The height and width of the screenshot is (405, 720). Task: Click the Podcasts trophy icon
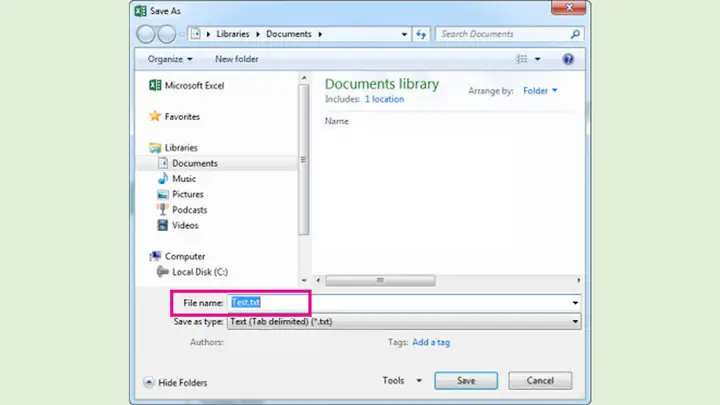point(163,210)
